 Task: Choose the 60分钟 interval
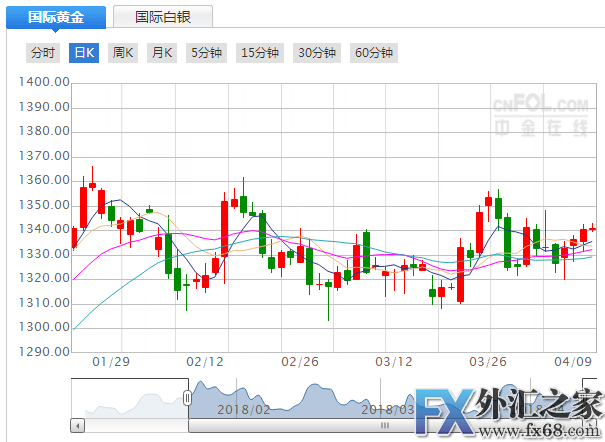pos(374,53)
